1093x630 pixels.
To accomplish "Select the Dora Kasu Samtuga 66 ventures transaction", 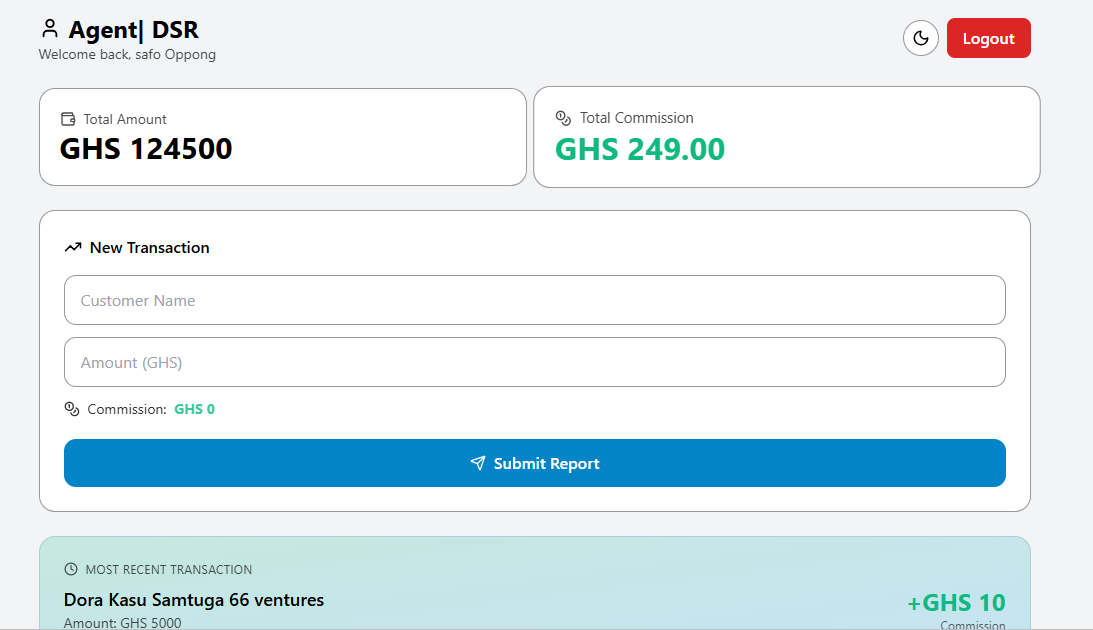I will 194,600.
